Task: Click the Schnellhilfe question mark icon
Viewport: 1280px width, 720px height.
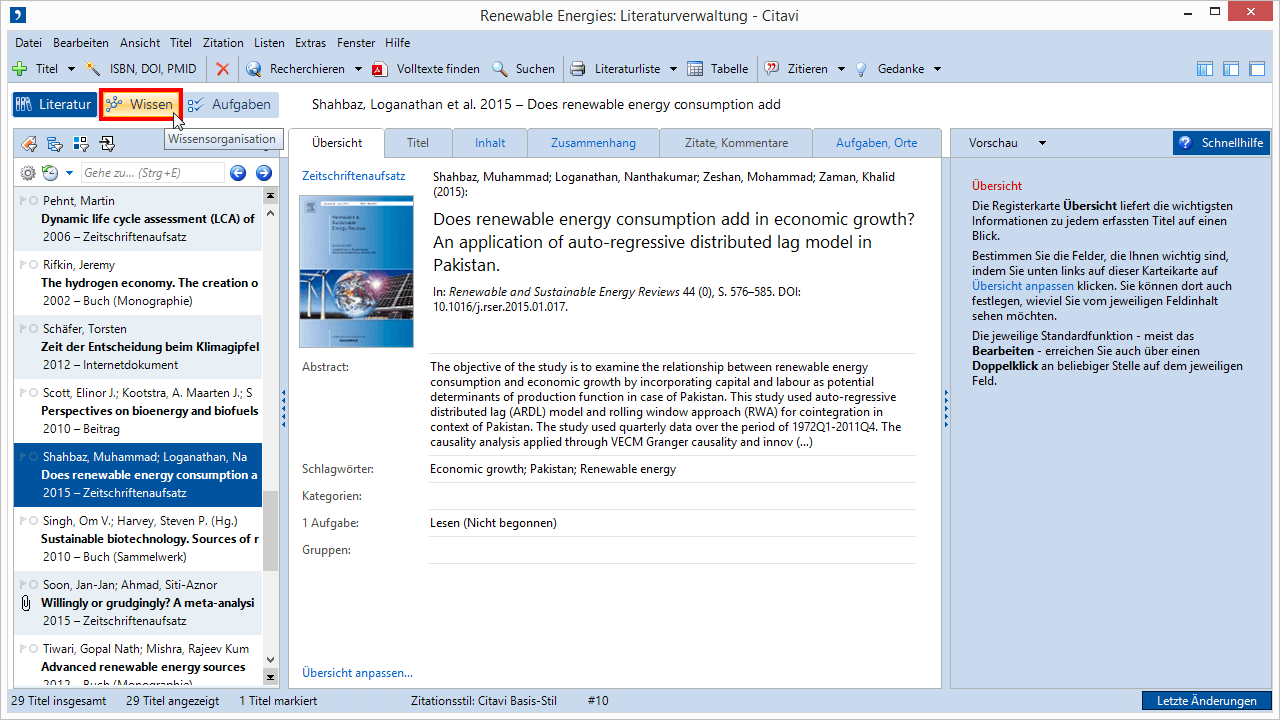Action: click(x=1186, y=143)
